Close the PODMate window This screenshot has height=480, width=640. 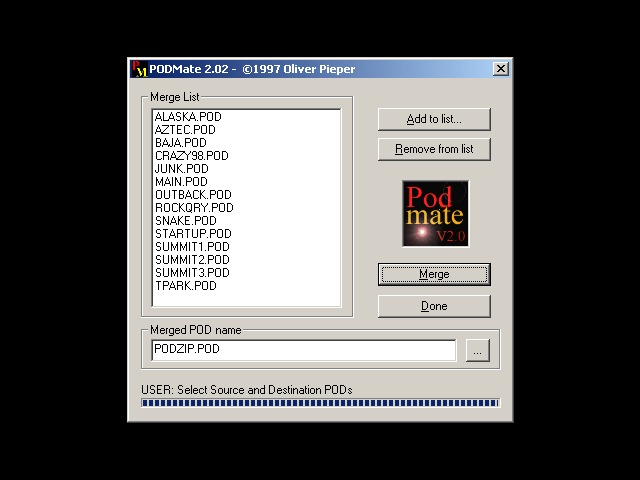(501, 69)
